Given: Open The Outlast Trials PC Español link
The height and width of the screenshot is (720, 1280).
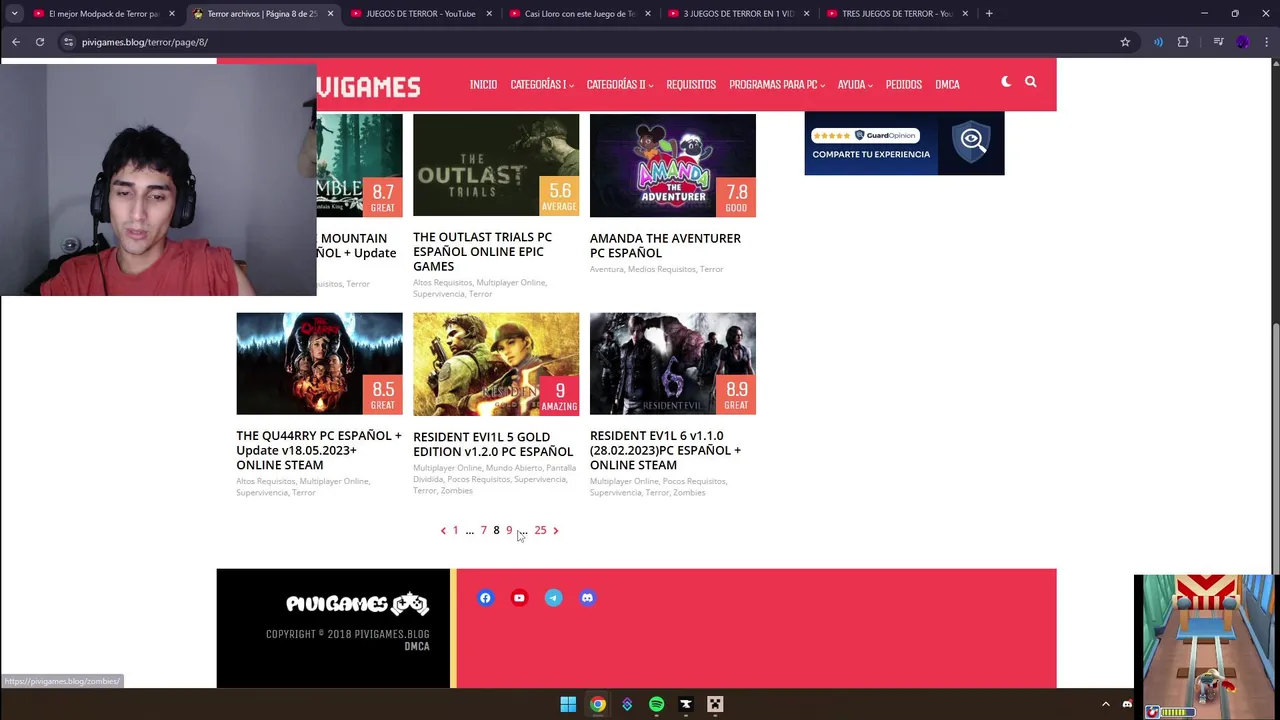Looking at the screenshot, I should [483, 252].
